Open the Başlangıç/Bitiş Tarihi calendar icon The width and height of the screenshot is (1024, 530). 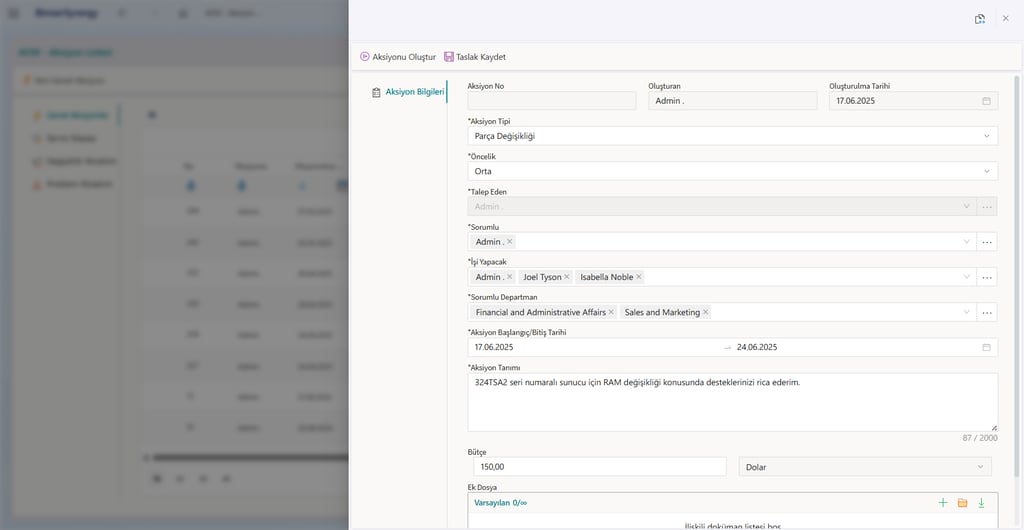point(986,347)
